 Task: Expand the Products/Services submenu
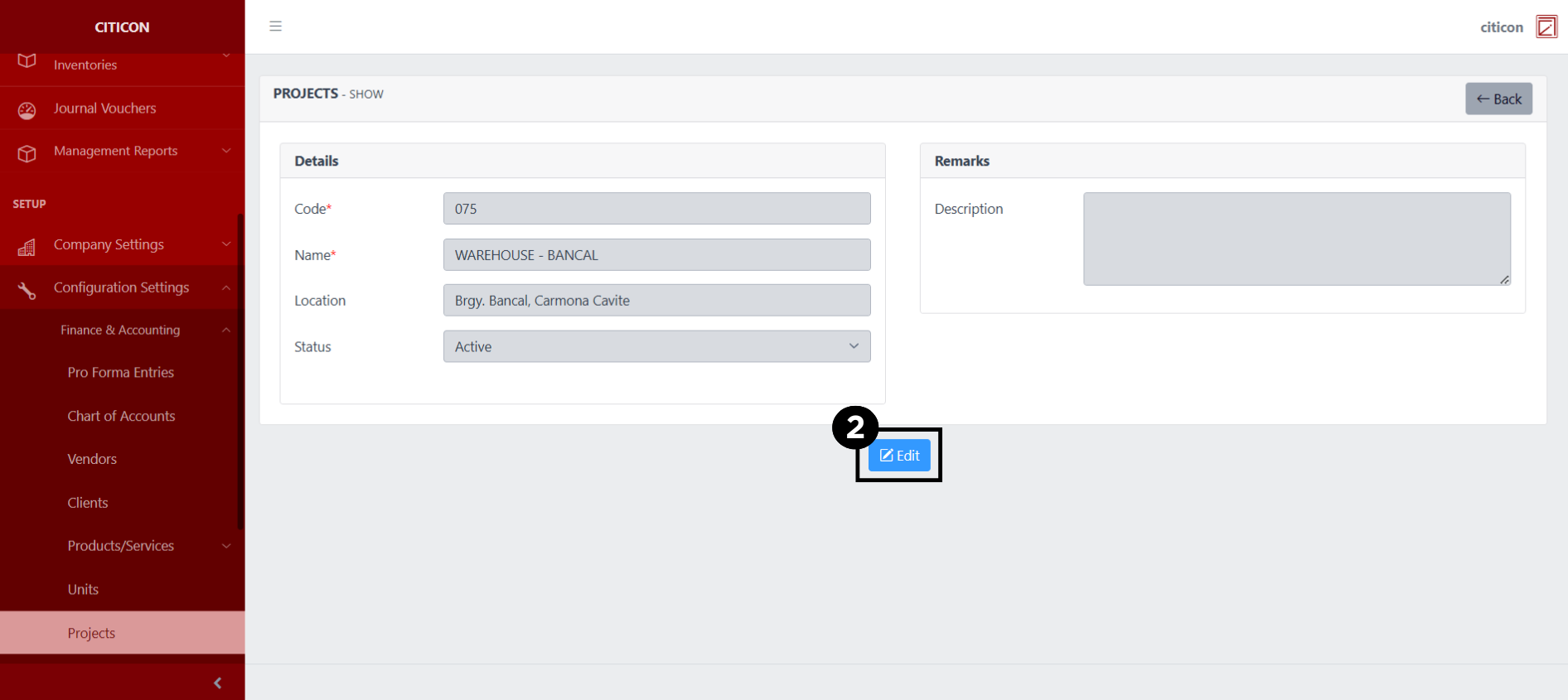coord(225,546)
